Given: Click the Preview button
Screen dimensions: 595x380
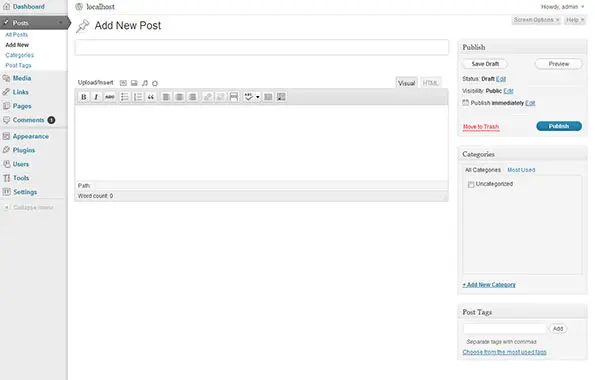Looking at the screenshot, I should pos(559,64).
